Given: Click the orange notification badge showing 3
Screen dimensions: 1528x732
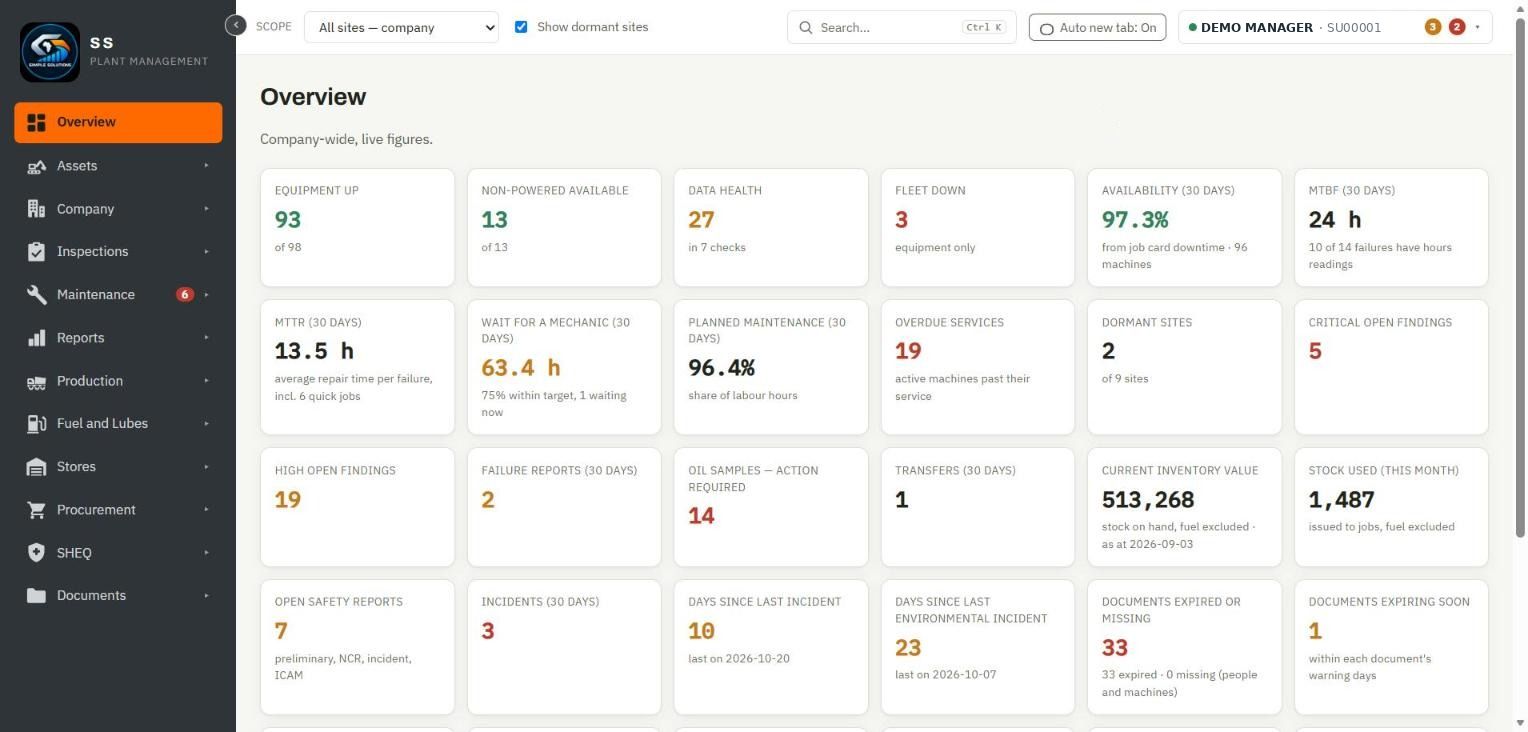Looking at the screenshot, I should click(1433, 27).
